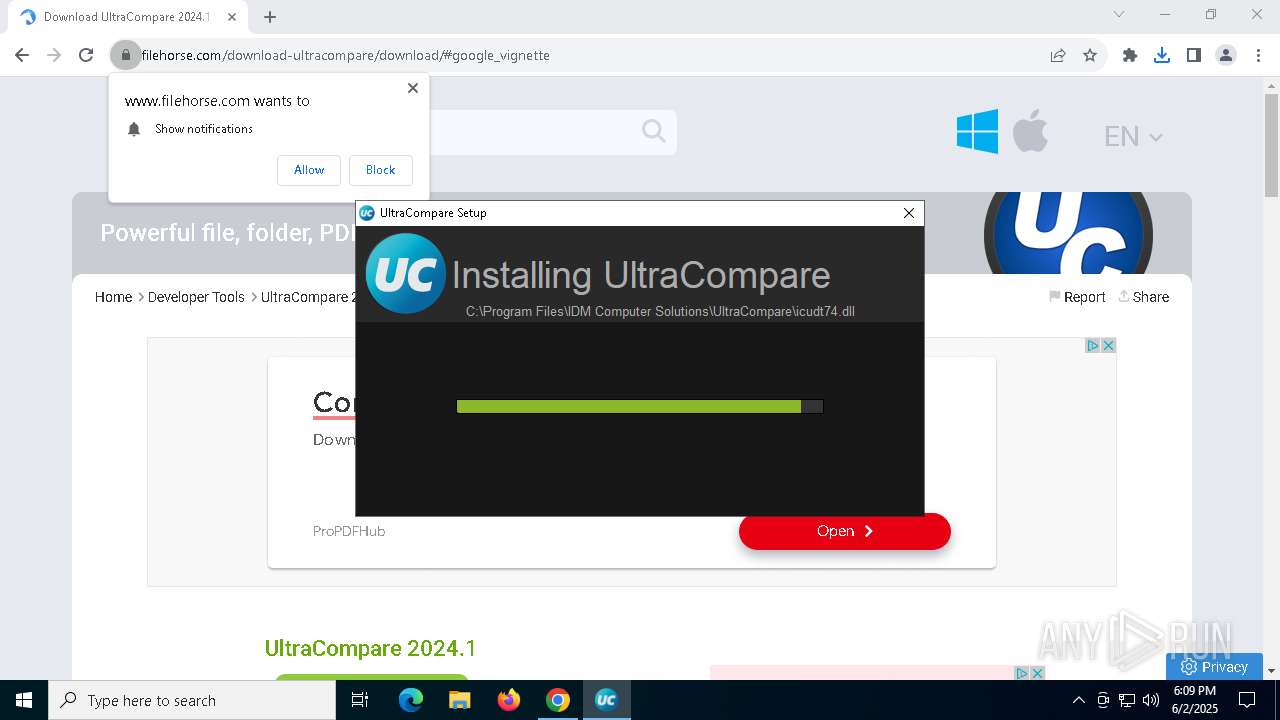Switch to Chrome in the taskbar
Image resolution: width=1280 pixels, height=720 pixels.
tap(558, 700)
